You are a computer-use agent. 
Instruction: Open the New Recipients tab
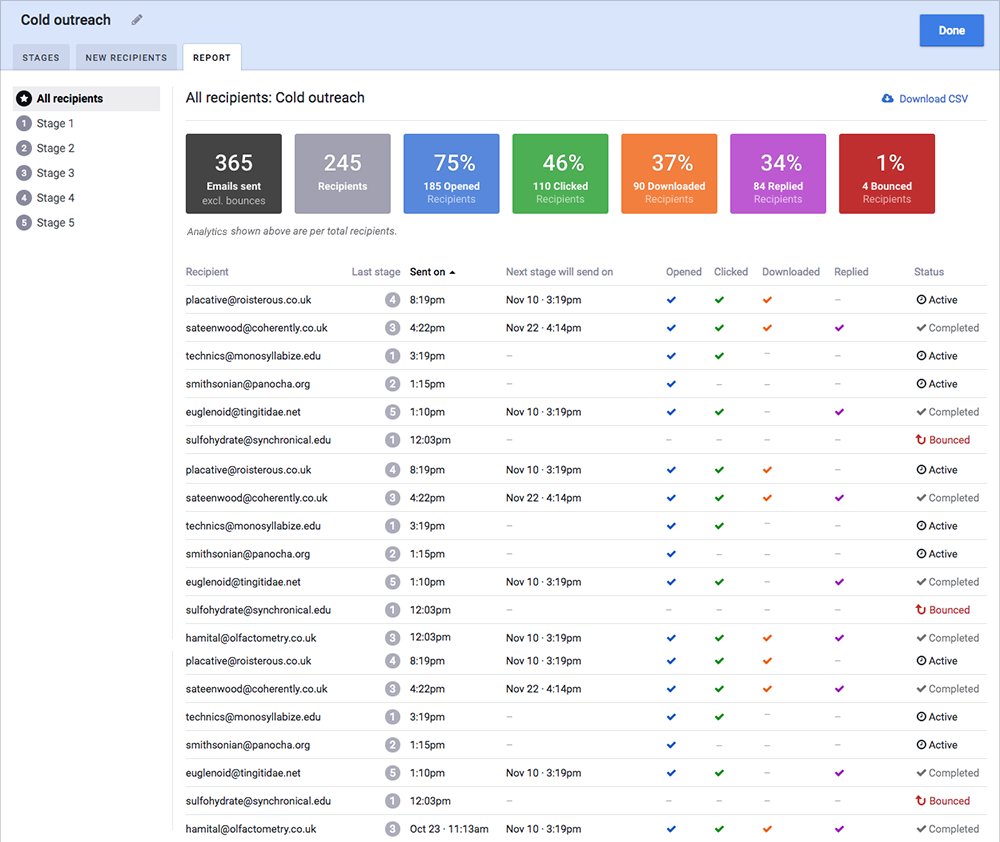[x=126, y=57]
